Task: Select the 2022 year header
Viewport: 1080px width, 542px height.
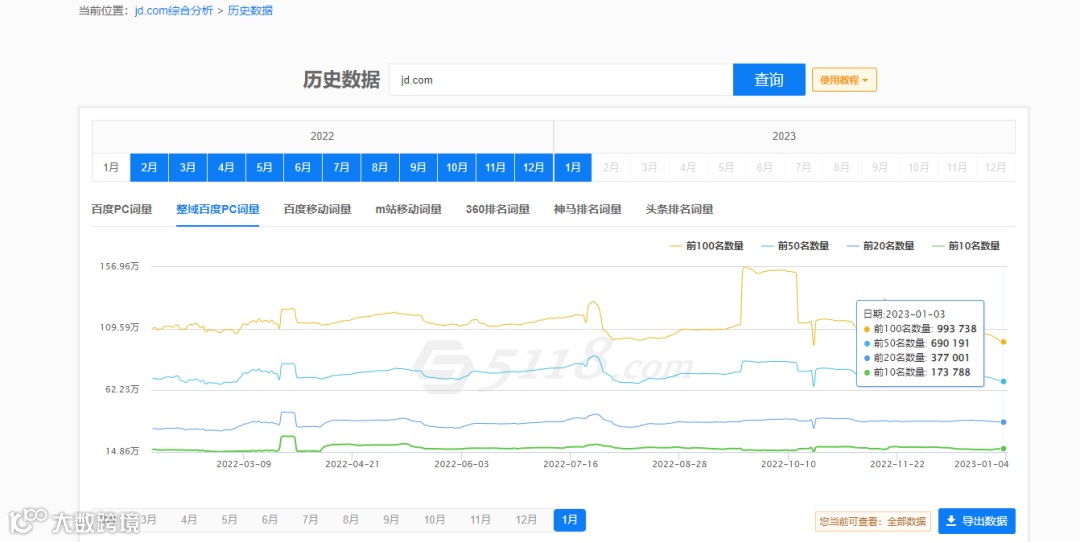Action: pos(322,136)
